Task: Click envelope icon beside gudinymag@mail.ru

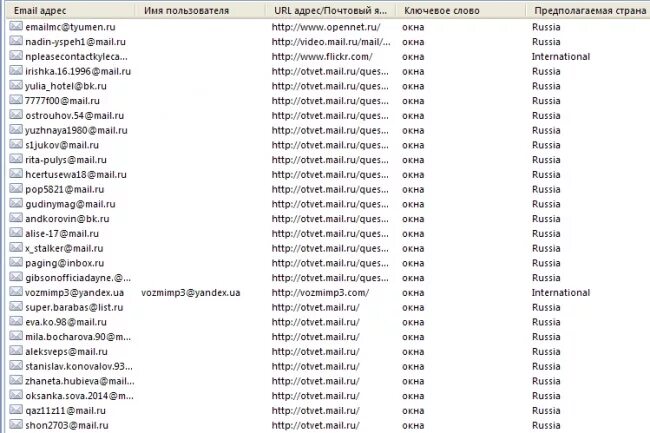Action: [16, 203]
